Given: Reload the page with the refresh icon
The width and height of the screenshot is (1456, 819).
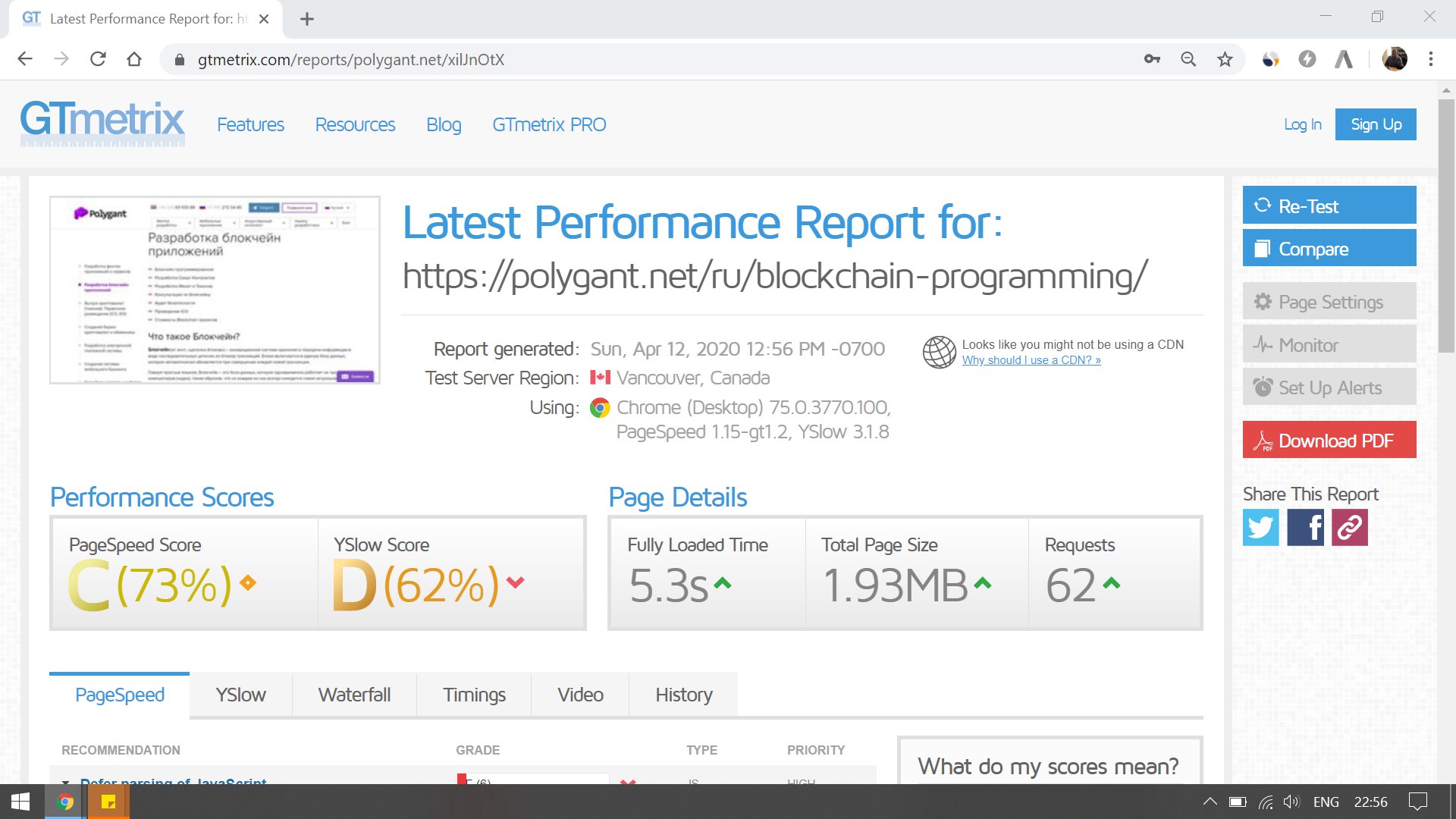Looking at the screenshot, I should pos(98,59).
